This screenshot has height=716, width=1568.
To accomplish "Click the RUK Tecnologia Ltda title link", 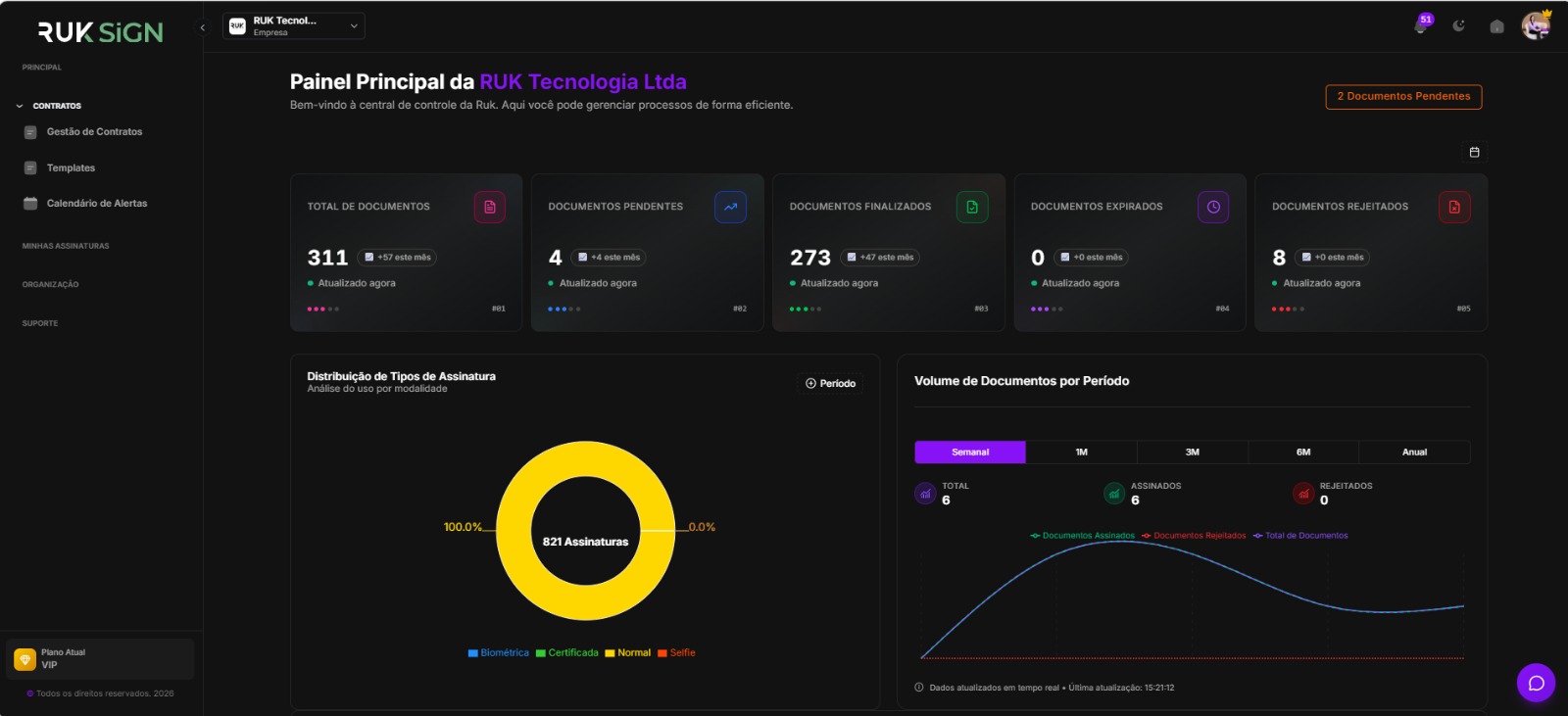I will [x=583, y=82].
